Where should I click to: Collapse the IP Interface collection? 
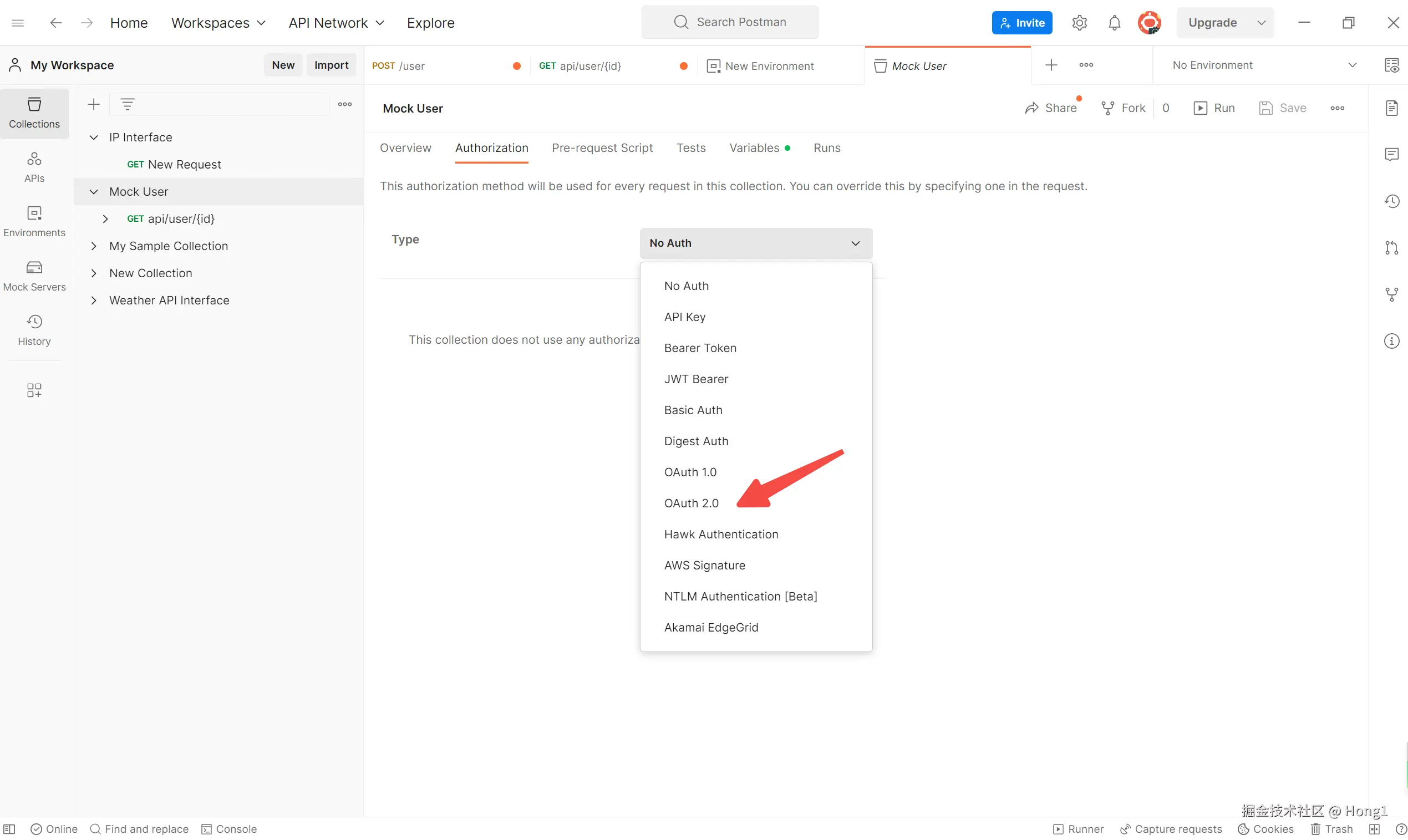pyautogui.click(x=94, y=138)
